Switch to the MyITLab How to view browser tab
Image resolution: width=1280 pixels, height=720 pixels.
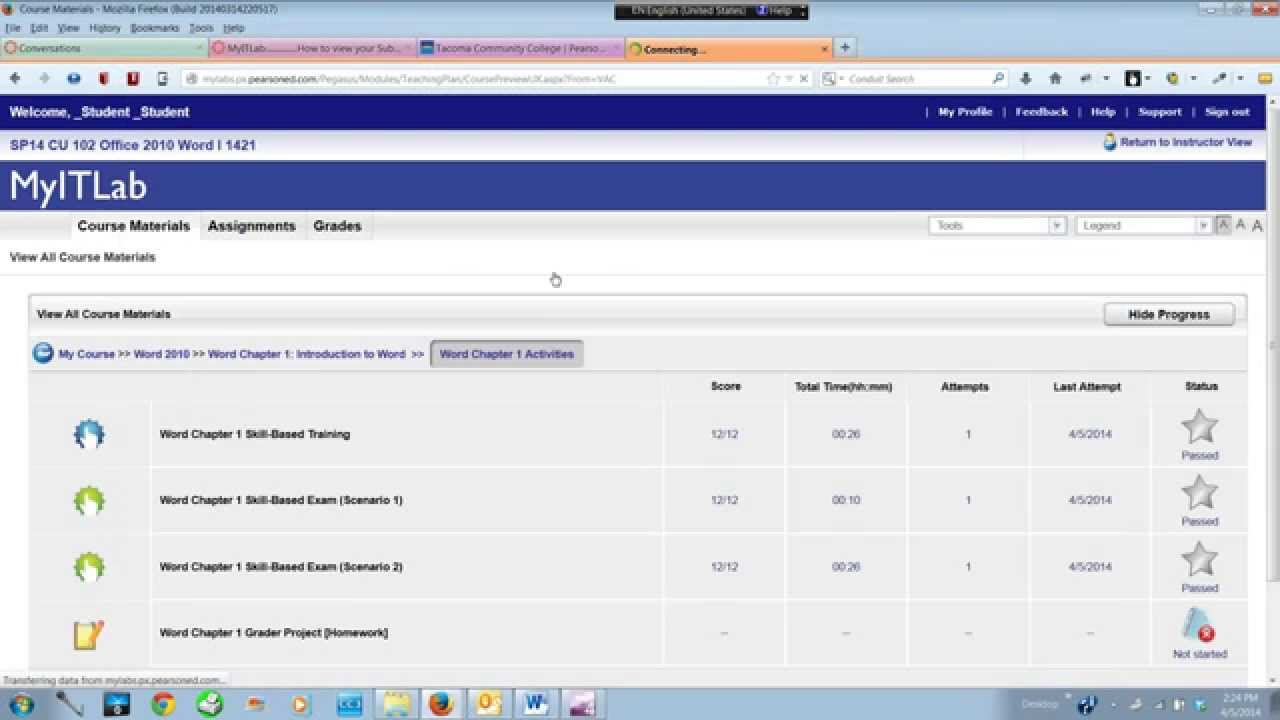(x=312, y=48)
